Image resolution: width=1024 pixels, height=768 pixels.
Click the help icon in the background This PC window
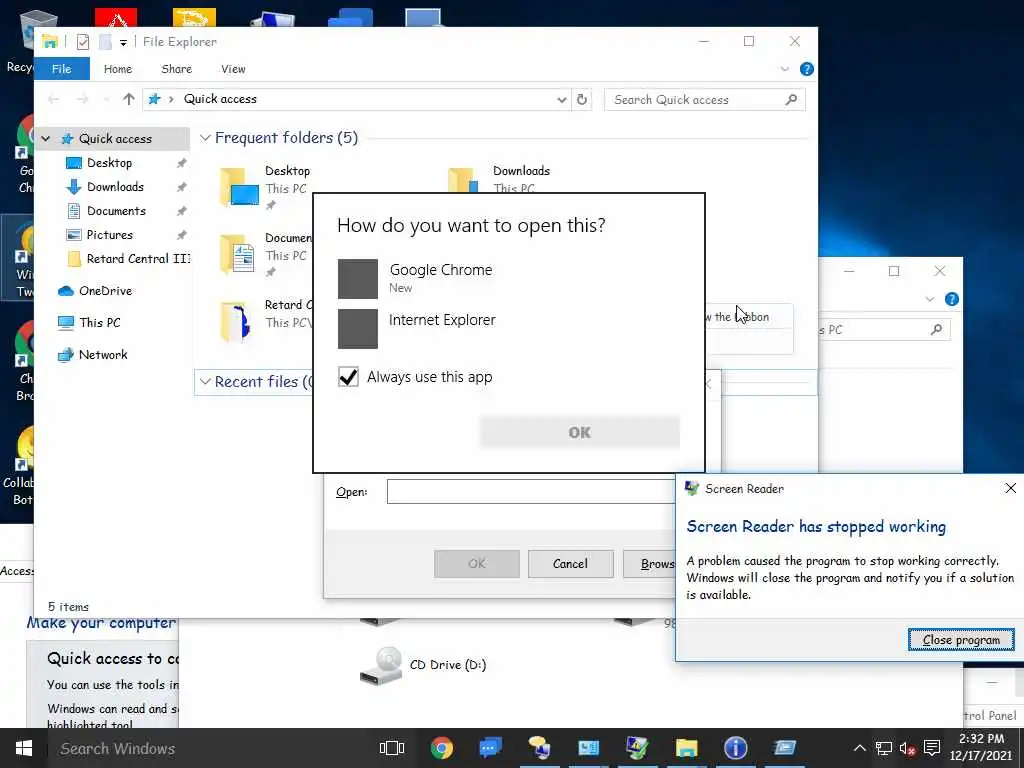tap(952, 299)
